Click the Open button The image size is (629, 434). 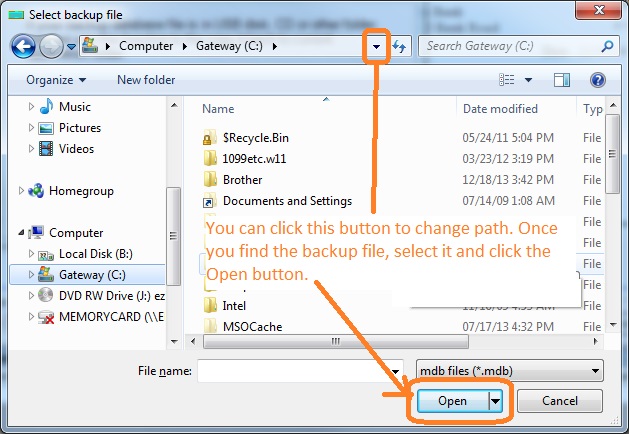[452, 401]
